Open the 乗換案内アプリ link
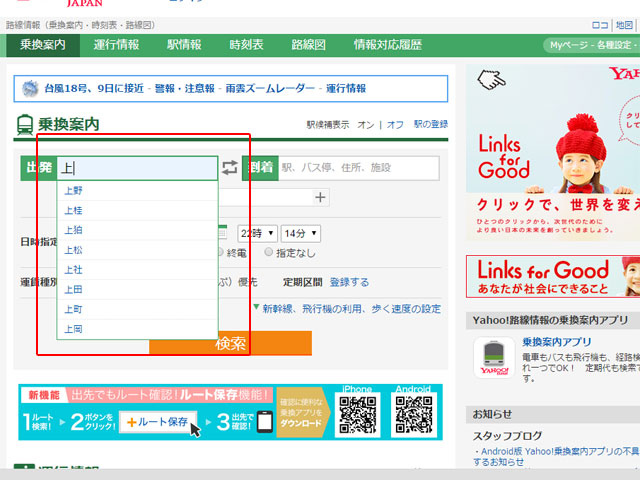 click(x=557, y=342)
